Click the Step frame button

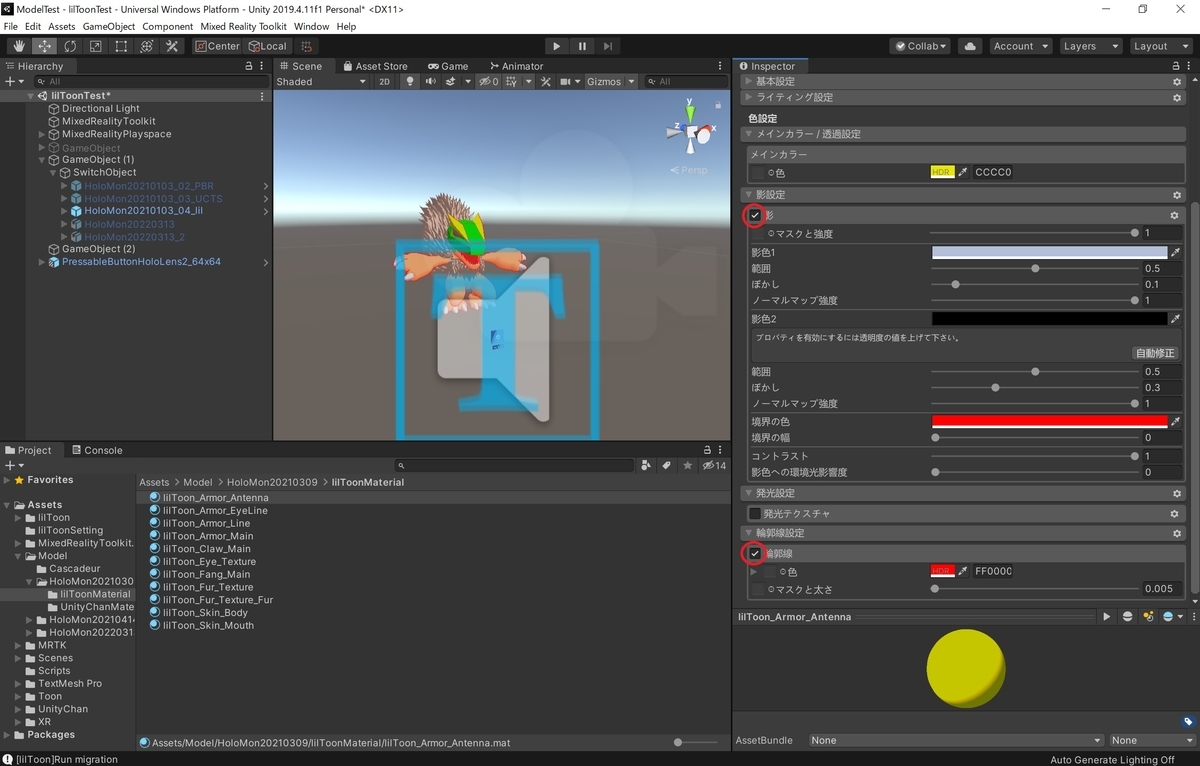(x=608, y=46)
